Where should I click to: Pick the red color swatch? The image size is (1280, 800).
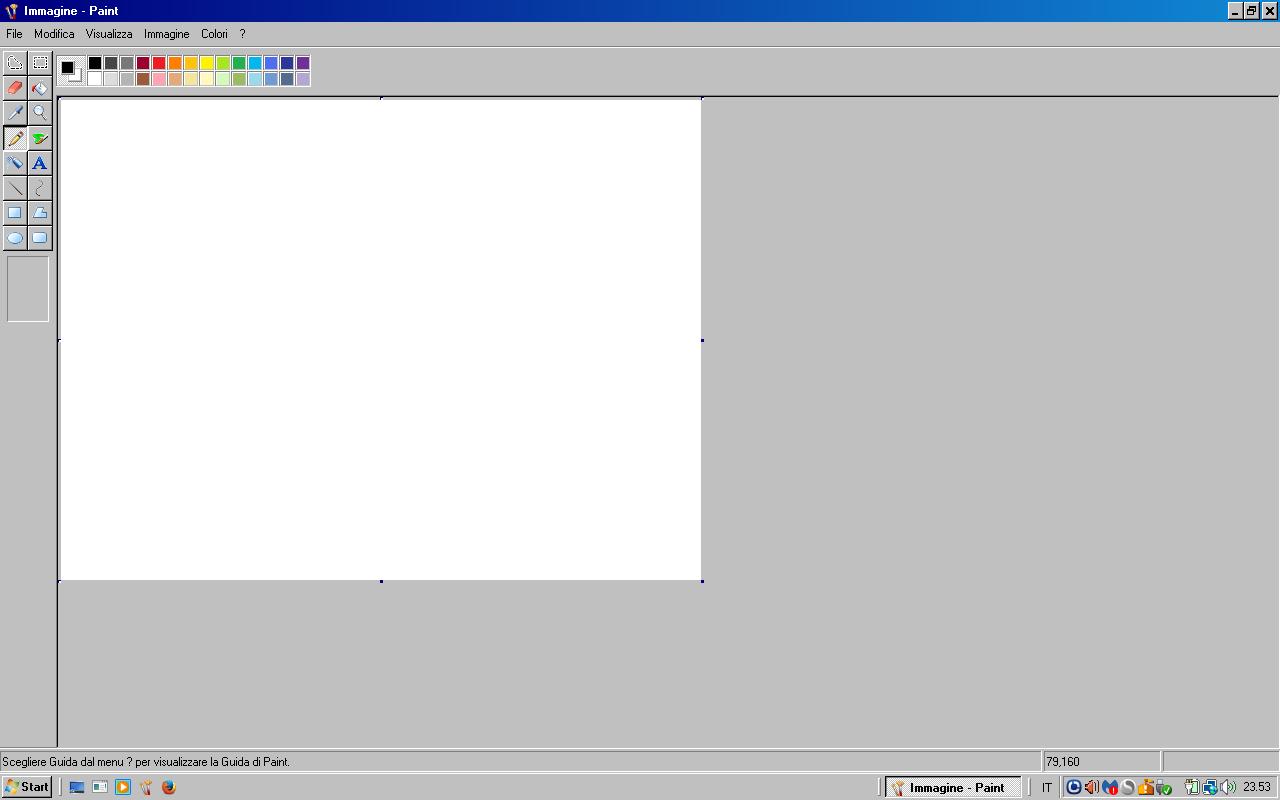(159, 63)
